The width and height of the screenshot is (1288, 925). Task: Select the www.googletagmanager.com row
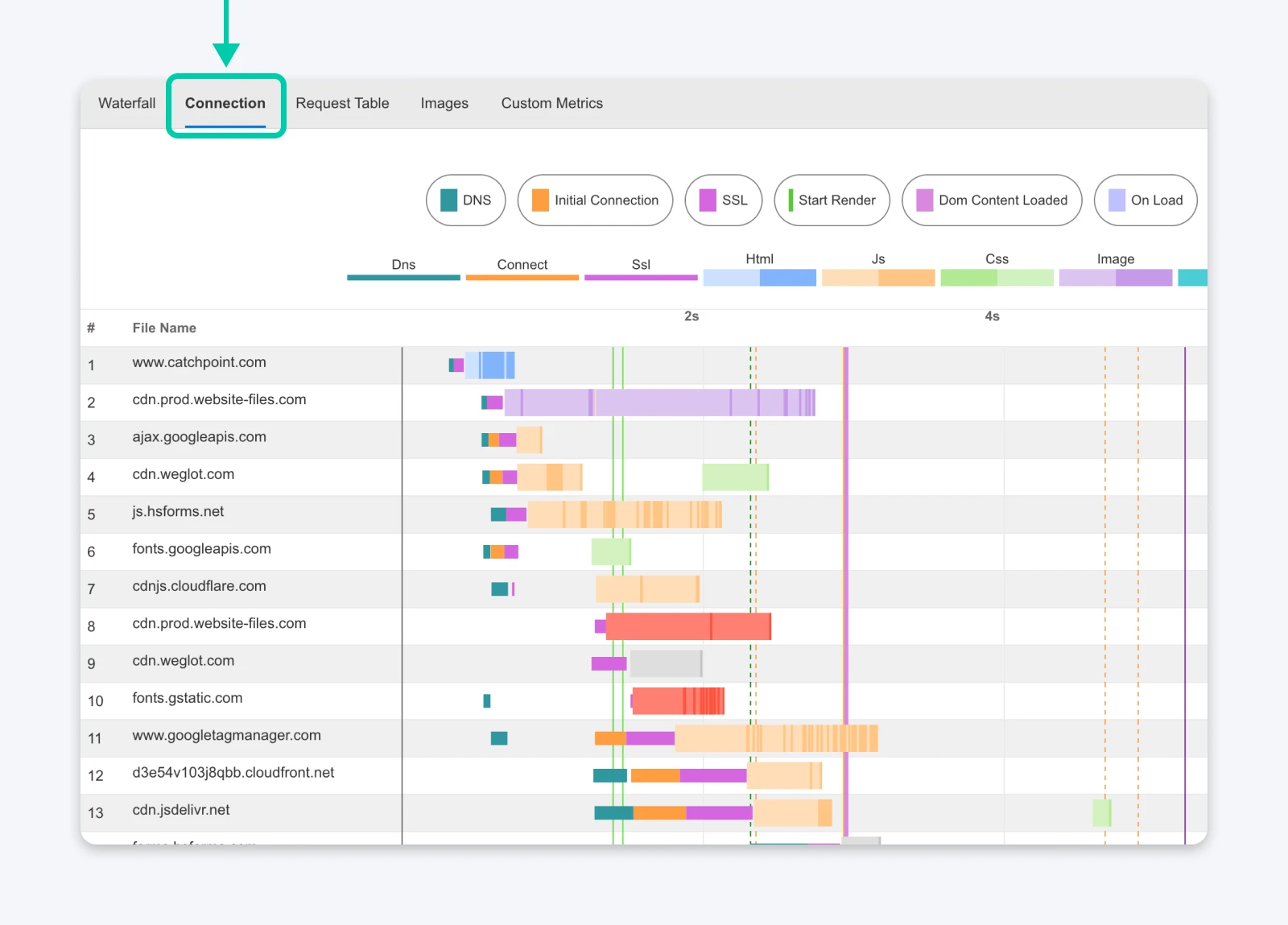point(226,735)
